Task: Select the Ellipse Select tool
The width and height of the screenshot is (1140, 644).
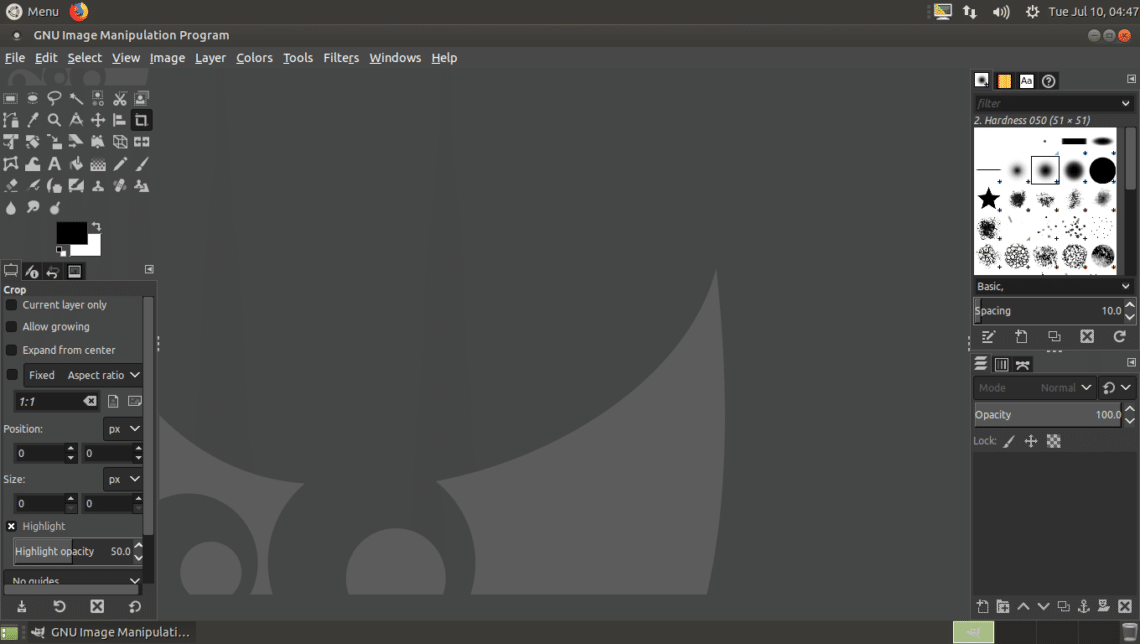Action: pos(32,98)
